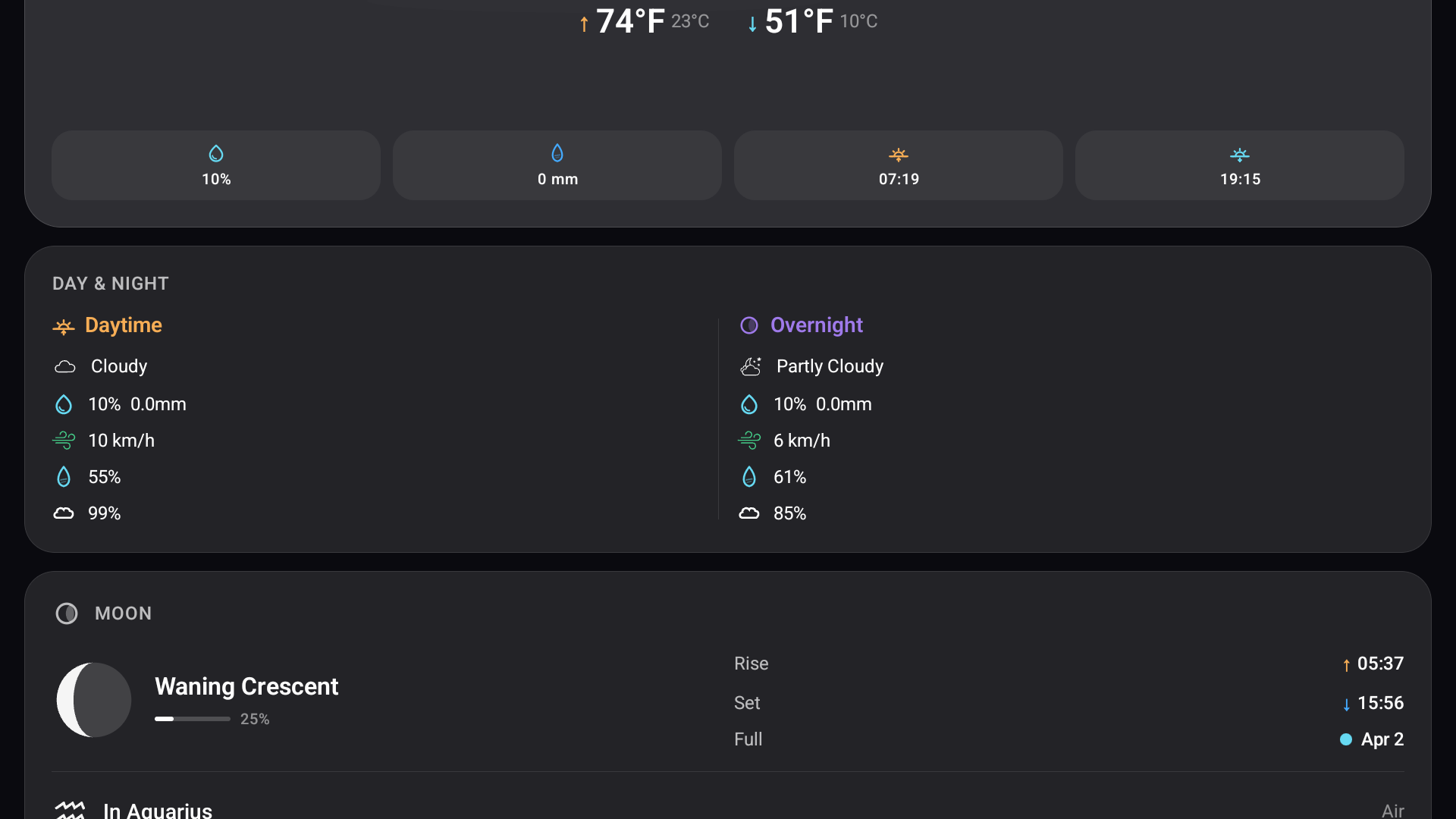Screen dimensions: 1456x819
Task: Click the Overnight moon icon
Action: coord(749,325)
